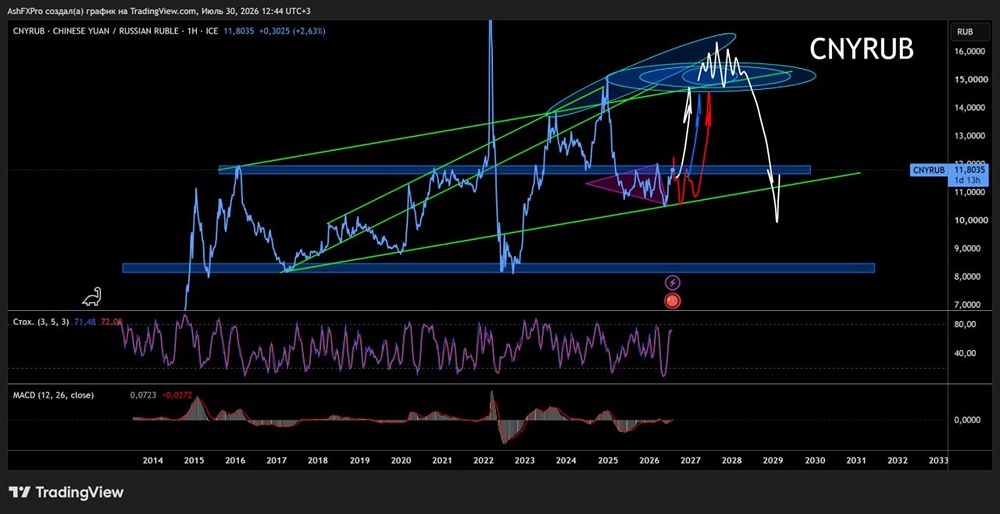Select the 2022 mark on time axis

(x=483, y=460)
